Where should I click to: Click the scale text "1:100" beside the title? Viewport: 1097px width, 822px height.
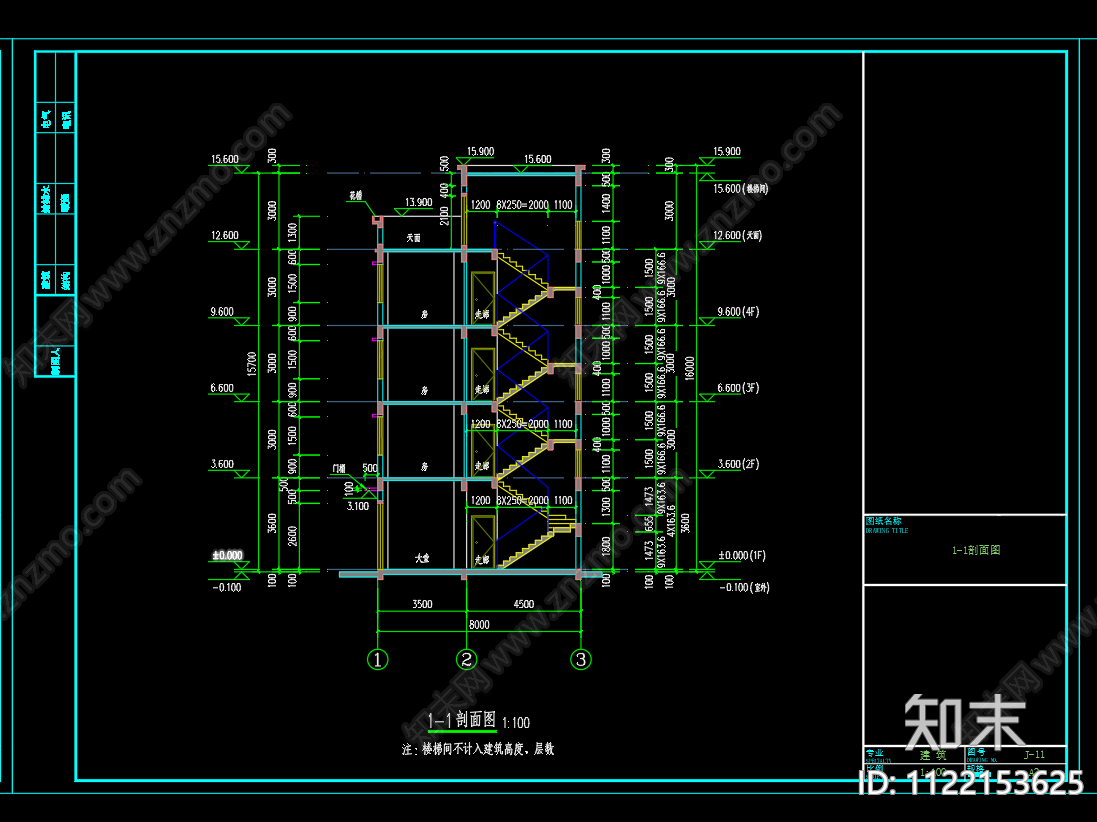[x=516, y=723]
